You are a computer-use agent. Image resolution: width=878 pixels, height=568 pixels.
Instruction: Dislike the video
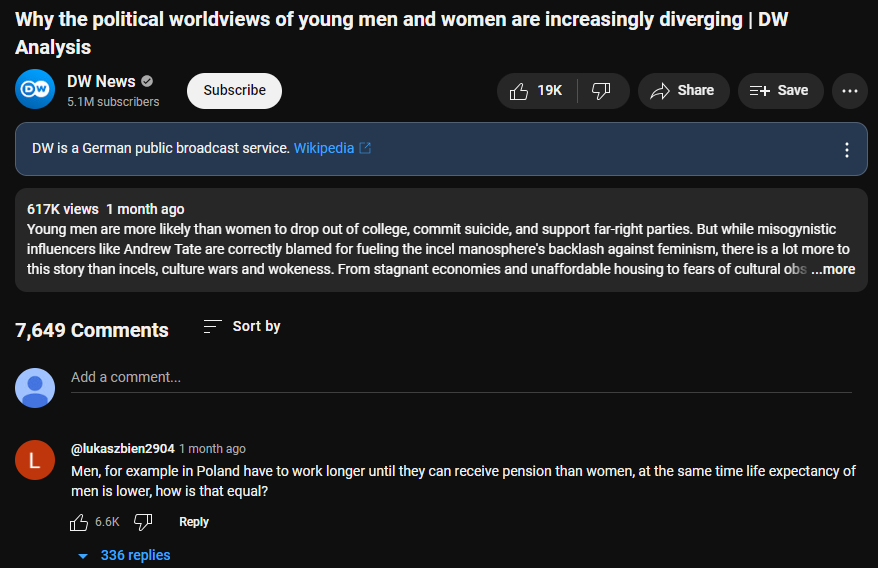[602, 91]
